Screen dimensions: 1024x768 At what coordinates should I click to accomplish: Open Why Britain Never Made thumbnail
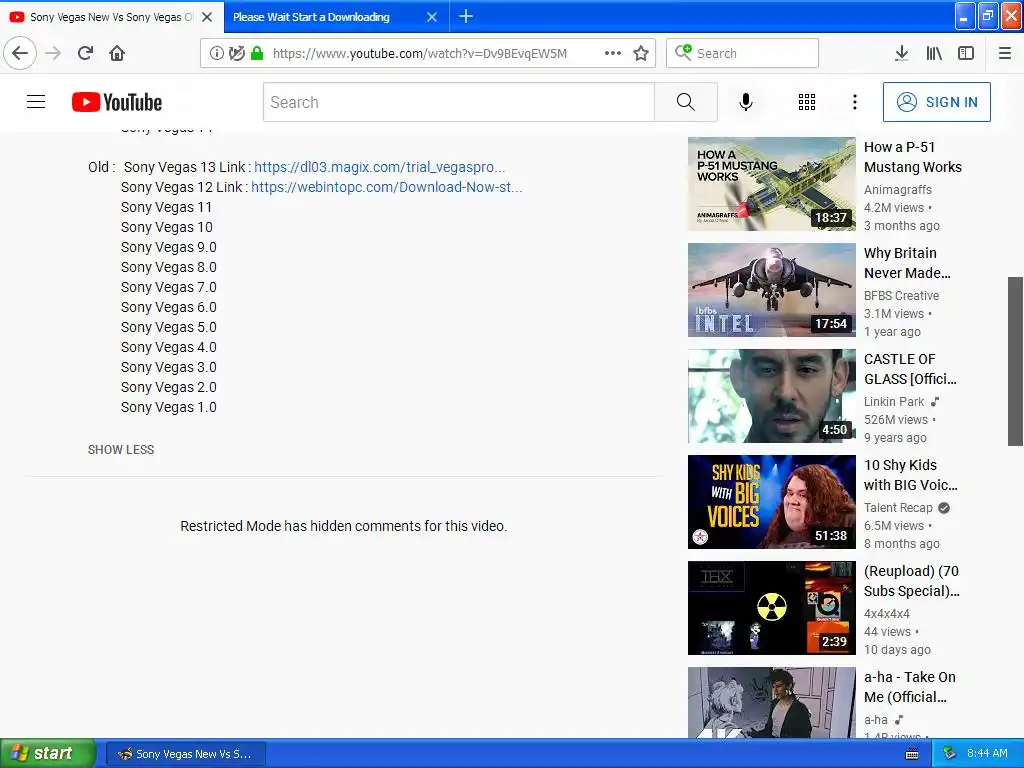(771, 290)
